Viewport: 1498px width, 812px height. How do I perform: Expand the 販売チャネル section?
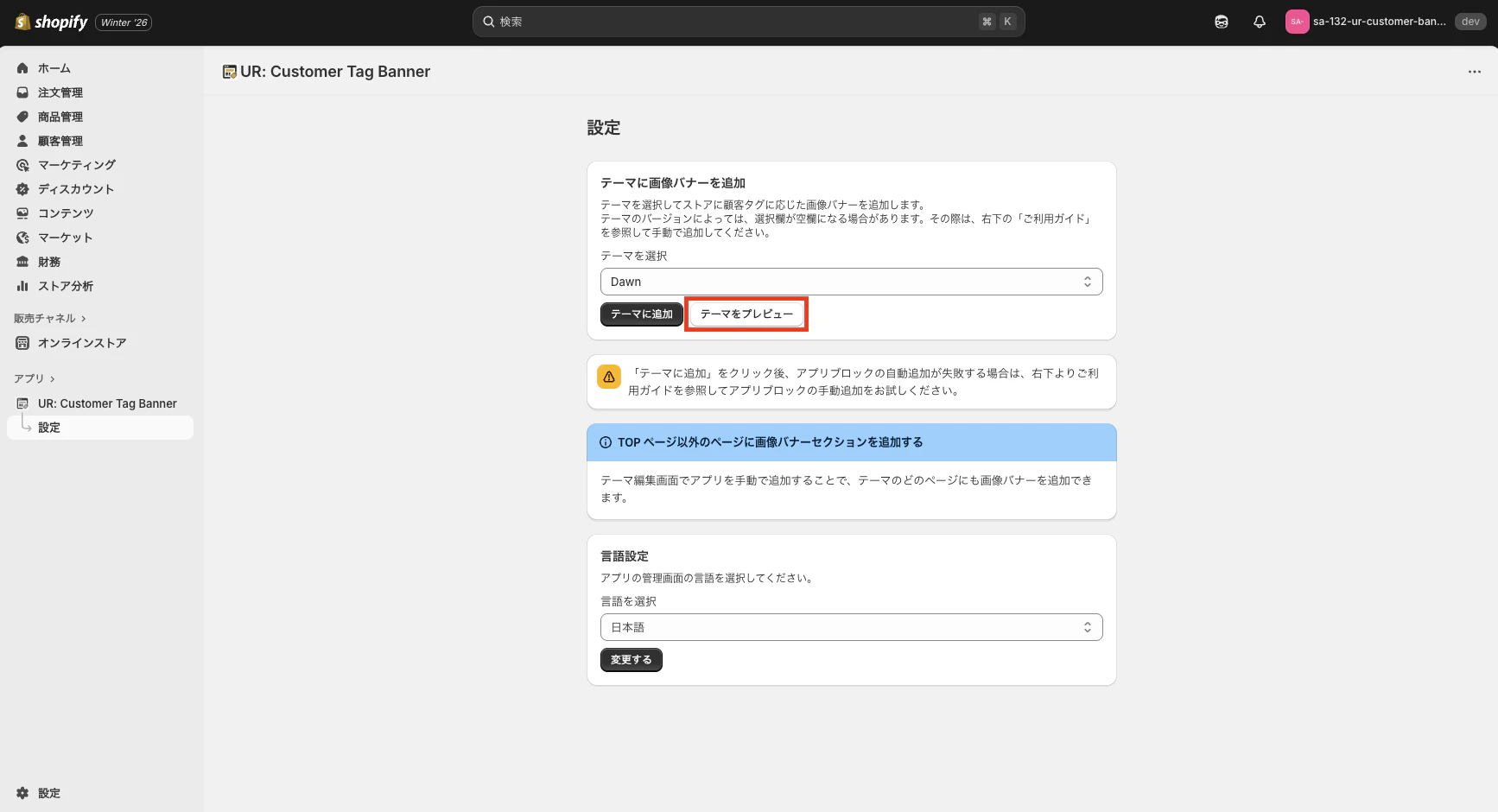50,319
